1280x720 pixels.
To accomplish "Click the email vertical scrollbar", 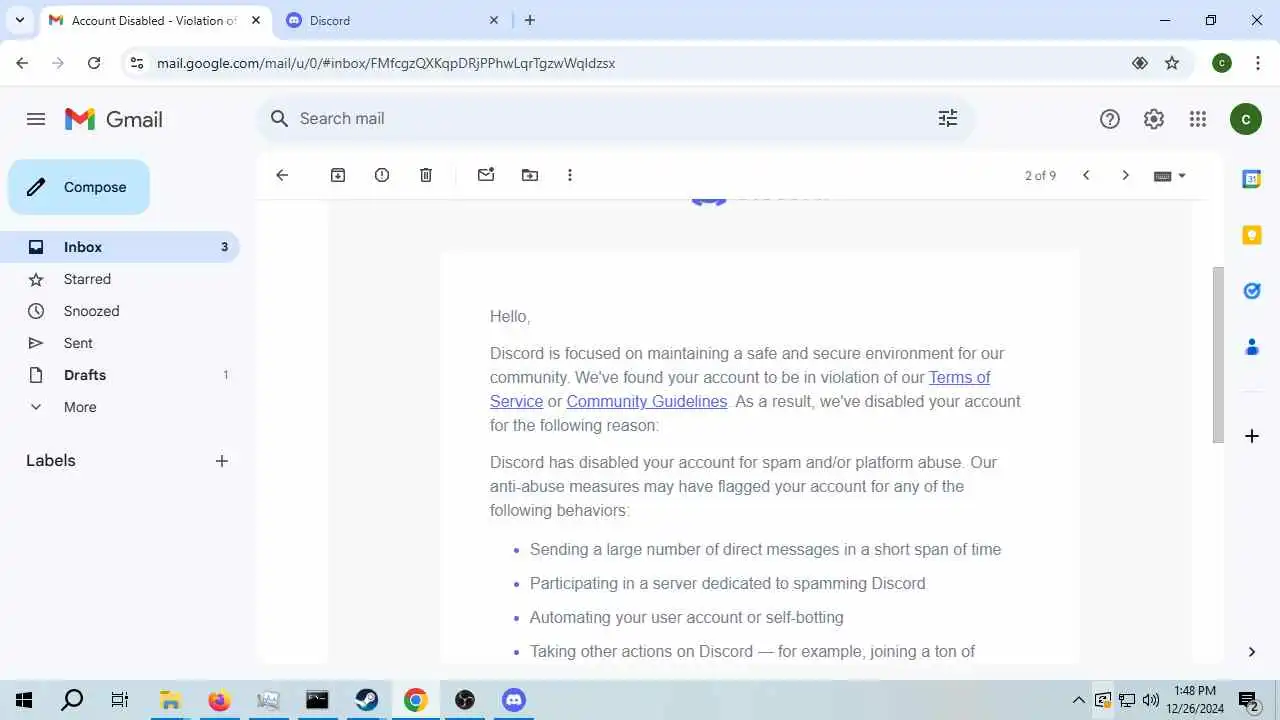I will coord(1218,355).
